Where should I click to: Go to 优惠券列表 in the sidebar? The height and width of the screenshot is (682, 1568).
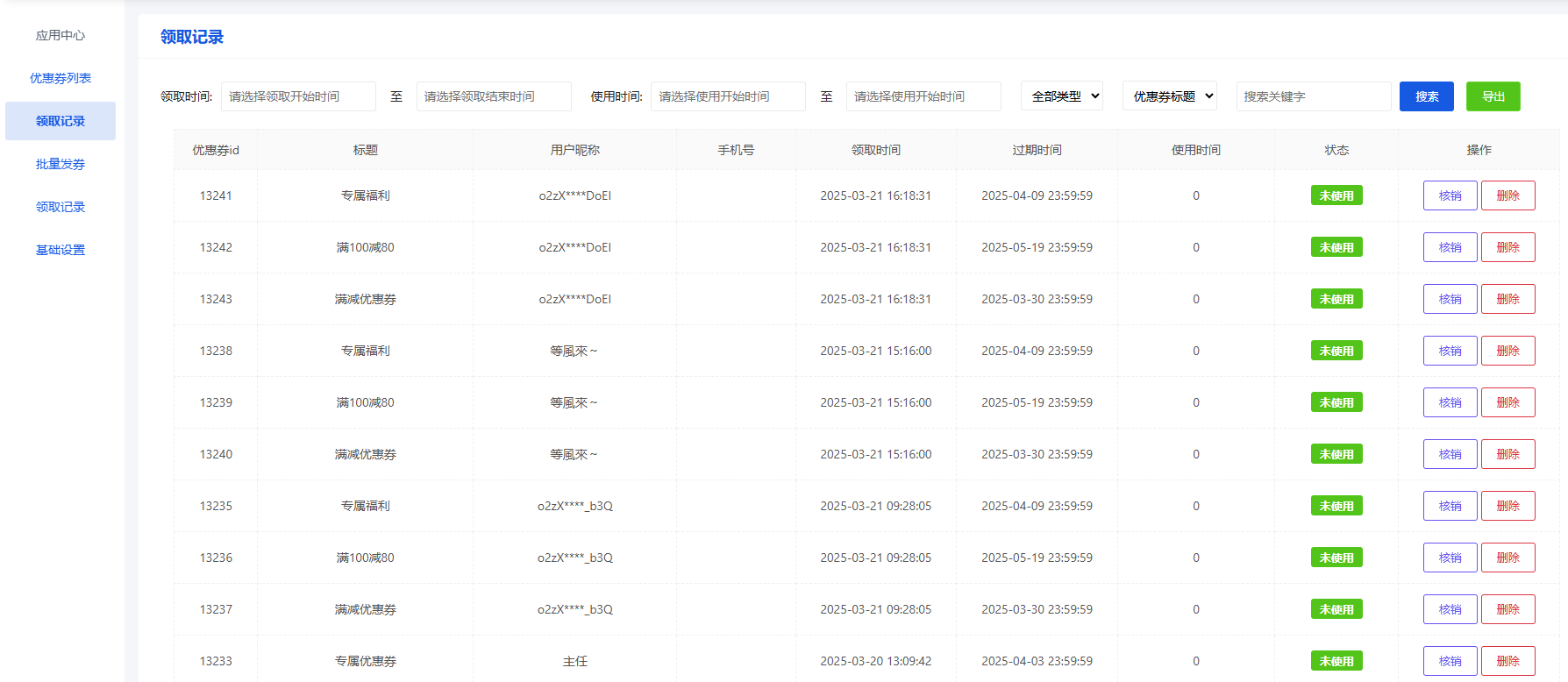pos(60,78)
